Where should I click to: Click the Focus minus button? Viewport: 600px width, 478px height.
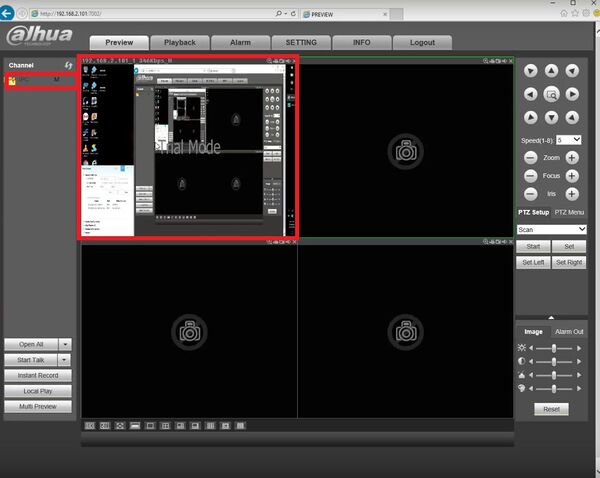coord(530,176)
